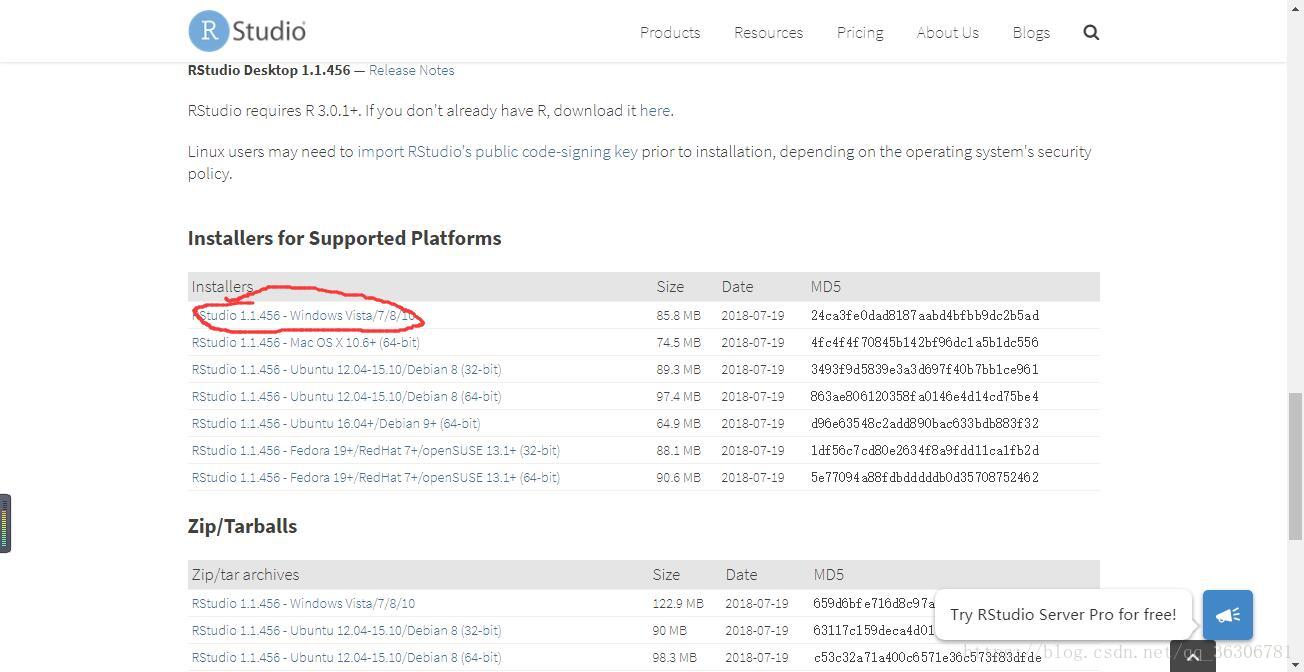Open the search magnifier icon
The height and width of the screenshot is (672, 1304).
click(1091, 32)
